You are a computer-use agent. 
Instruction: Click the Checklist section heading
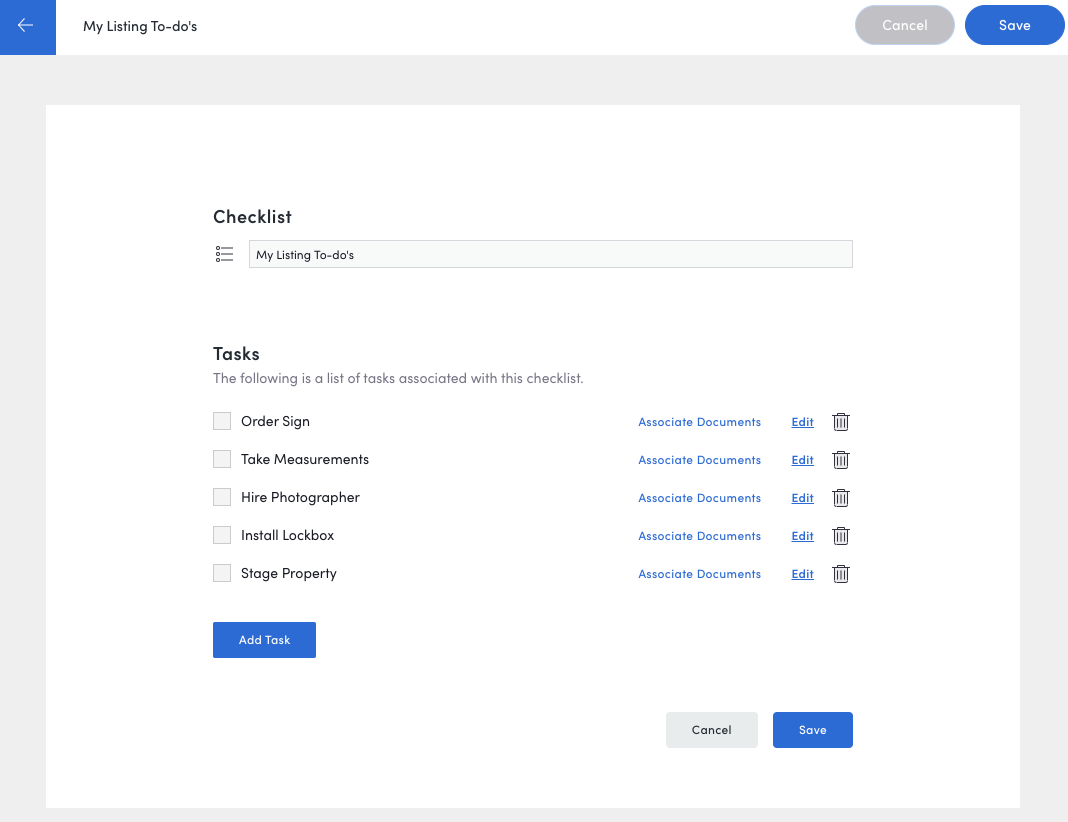coord(252,217)
